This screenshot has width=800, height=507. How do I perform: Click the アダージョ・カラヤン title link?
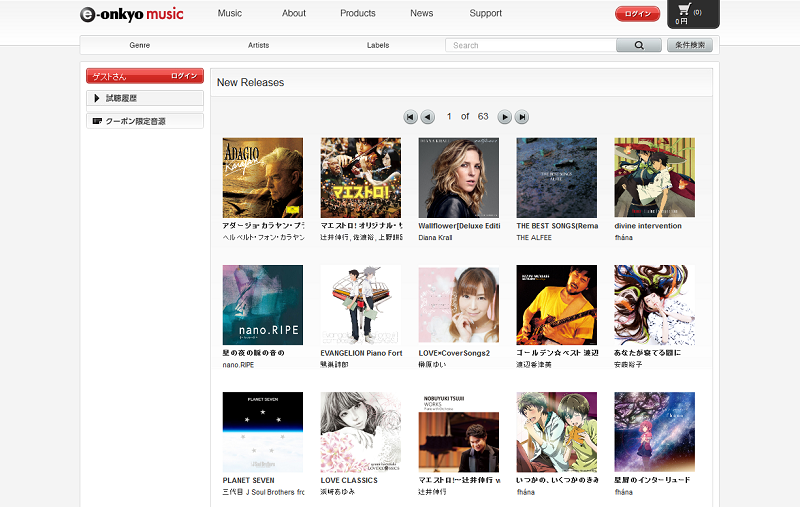[x=263, y=226]
